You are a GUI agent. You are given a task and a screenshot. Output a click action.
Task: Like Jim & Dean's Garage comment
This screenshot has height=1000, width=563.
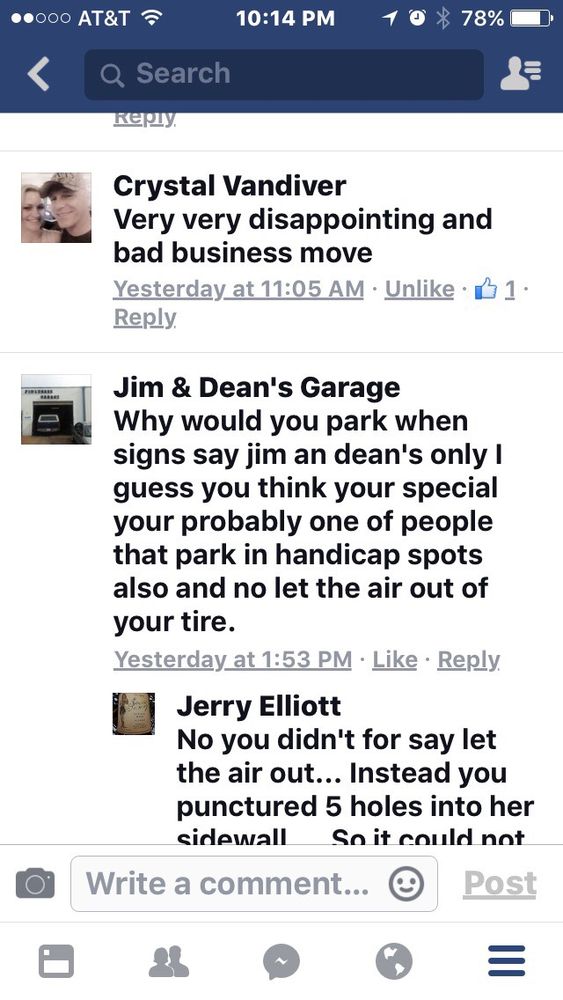395,659
